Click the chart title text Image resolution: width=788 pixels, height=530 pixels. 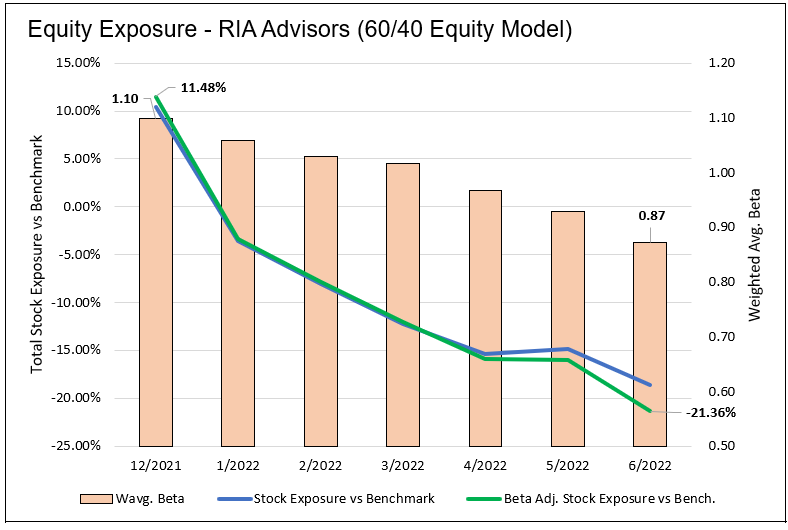point(300,30)
